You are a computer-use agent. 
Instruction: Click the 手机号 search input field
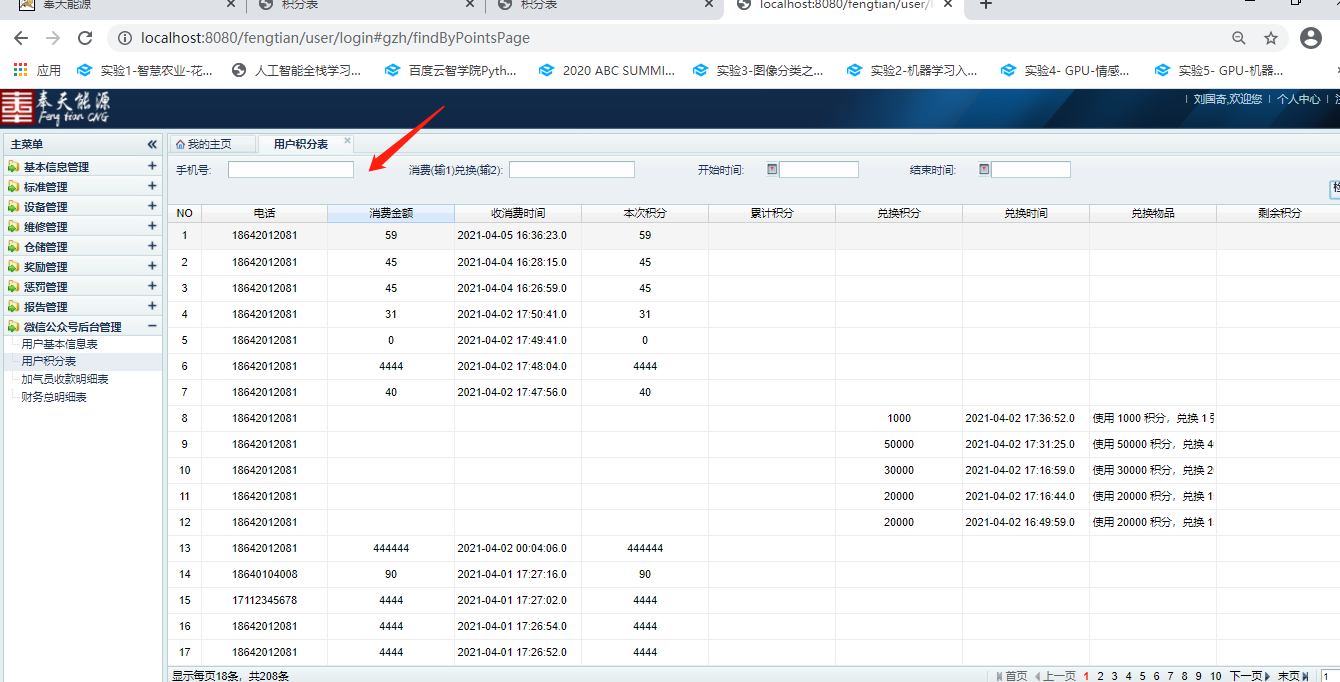pos(290,170)
